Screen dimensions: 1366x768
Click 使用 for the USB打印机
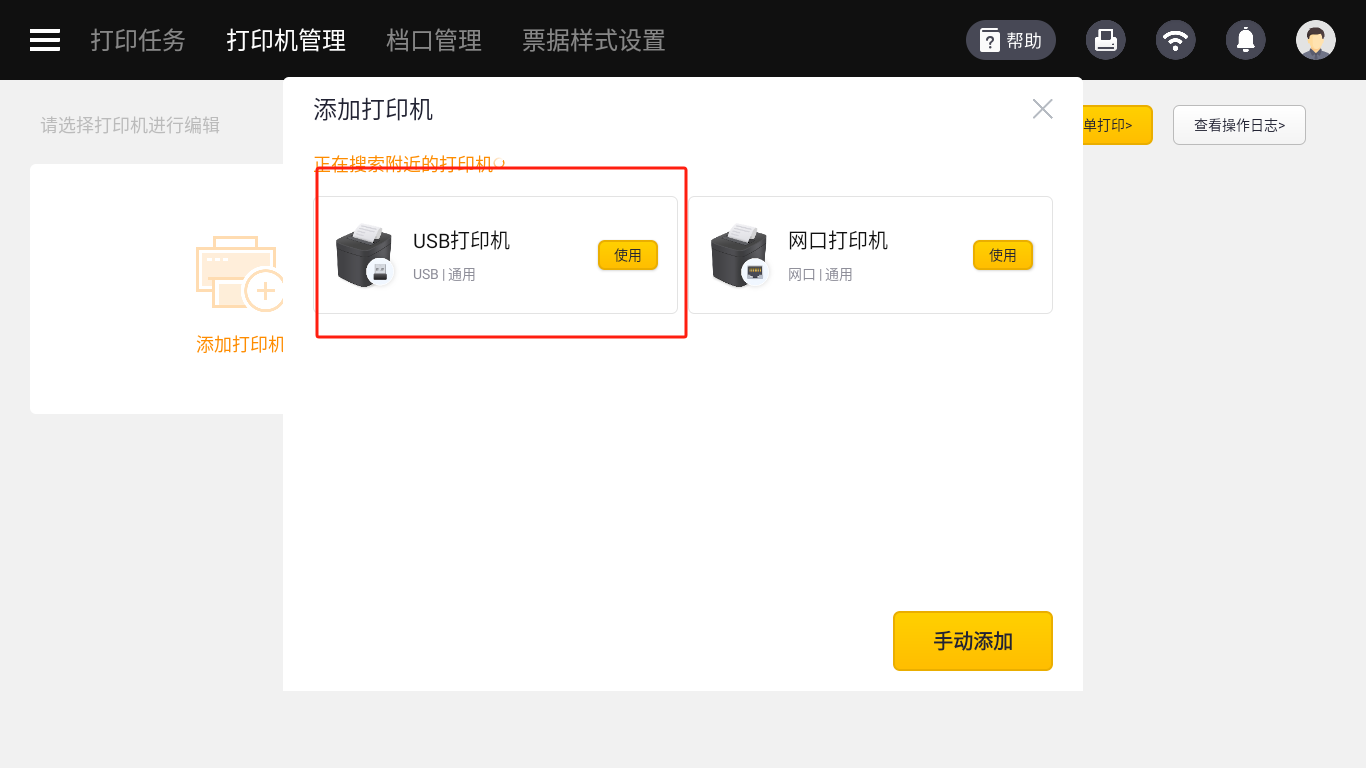click(628, 255)
